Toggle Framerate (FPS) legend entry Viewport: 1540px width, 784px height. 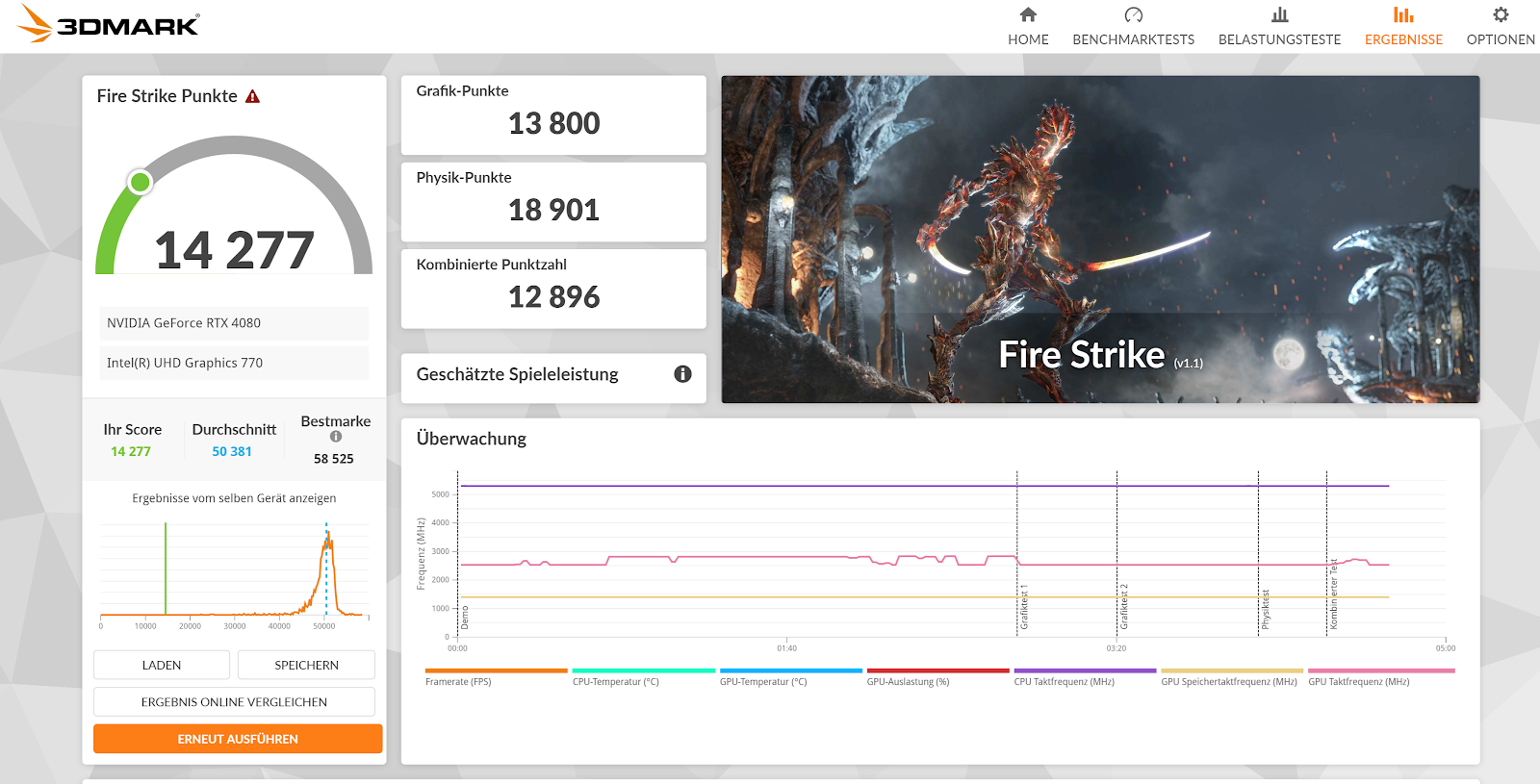click(x=496, y=676)
